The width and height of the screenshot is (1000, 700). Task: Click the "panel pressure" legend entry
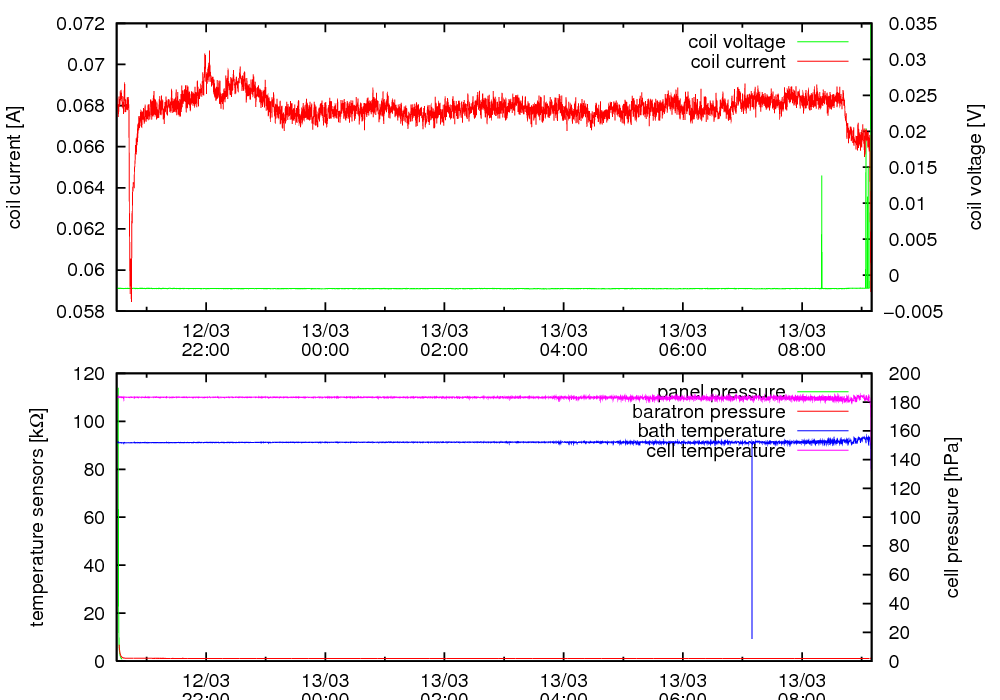[x=720, y=391]
